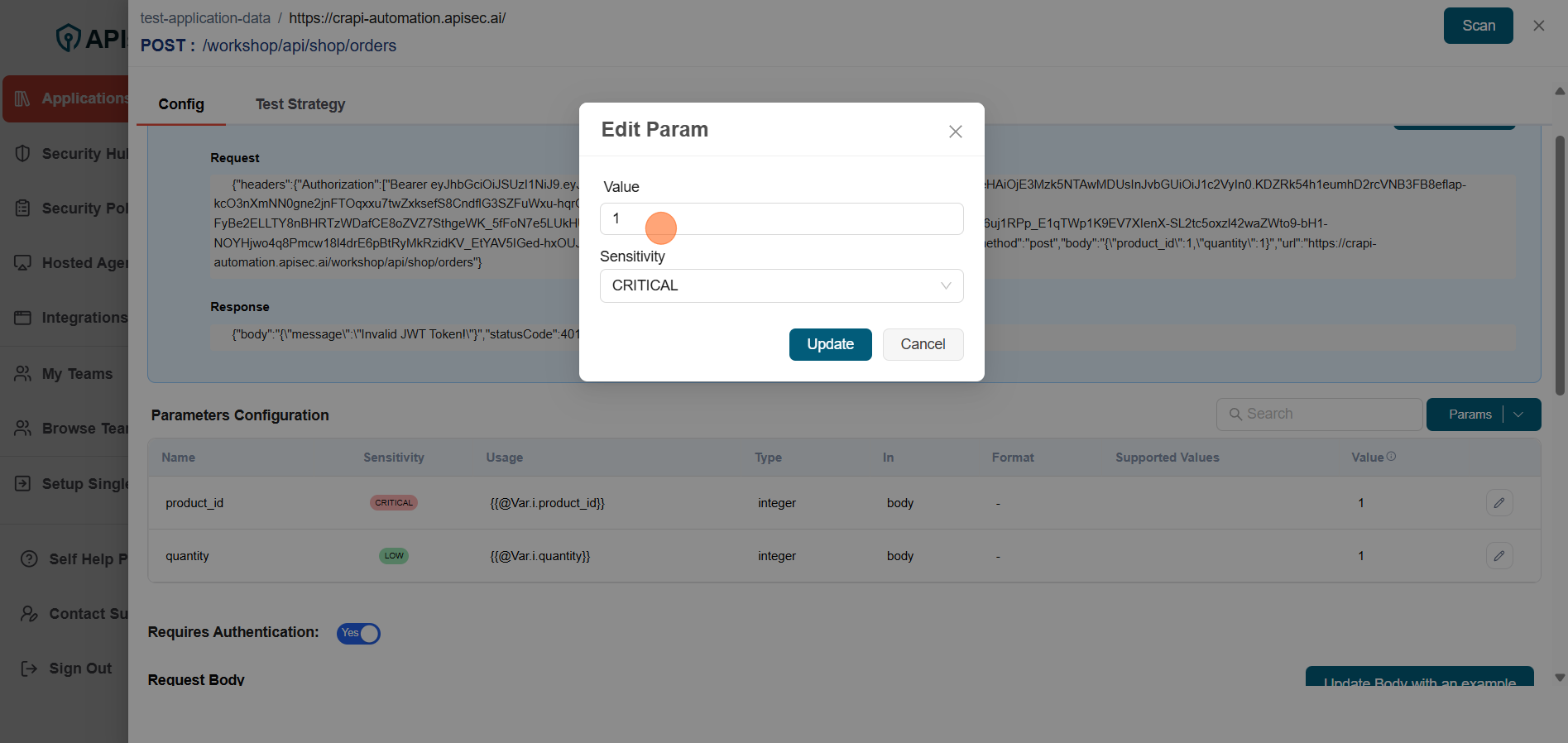Screen dimensions: 1568x743
Task: Click the Update button in dialog
Action: click(x=830, y=344)
